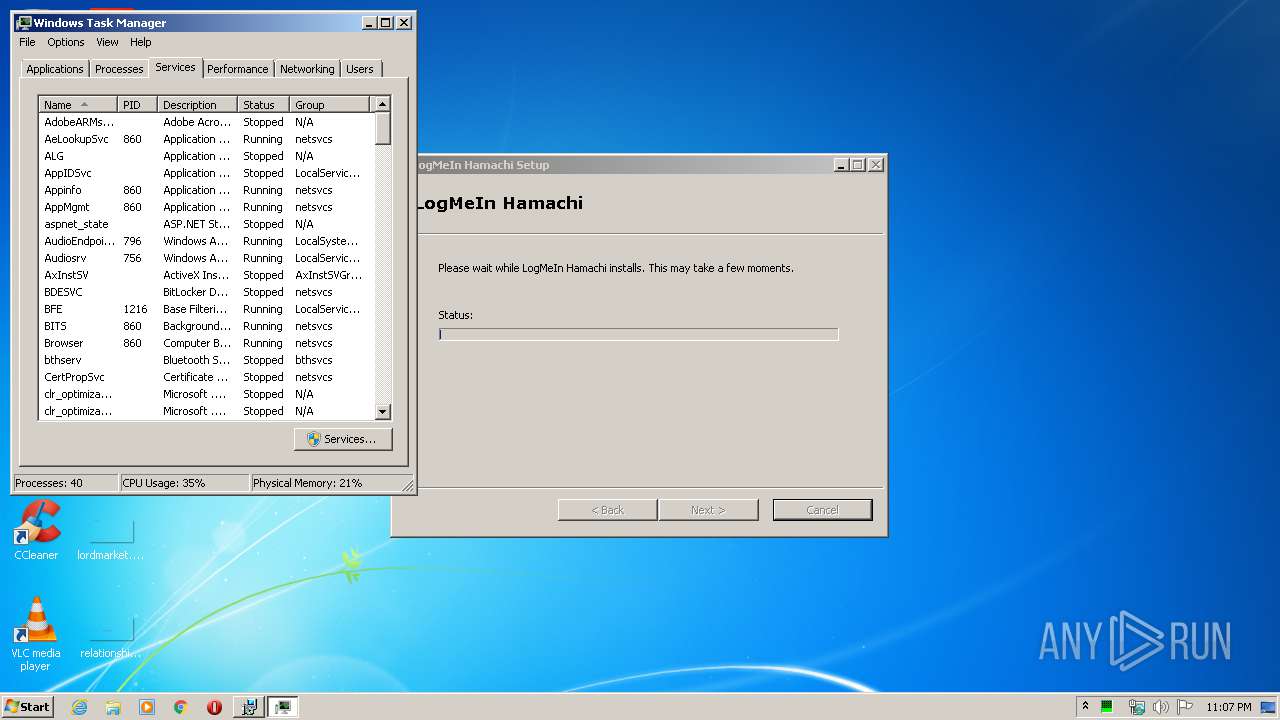The height and width of the screenshot is (720, 1280).
Task: Open the VLC media player desktop shortcut
Action: coord(36,634)
